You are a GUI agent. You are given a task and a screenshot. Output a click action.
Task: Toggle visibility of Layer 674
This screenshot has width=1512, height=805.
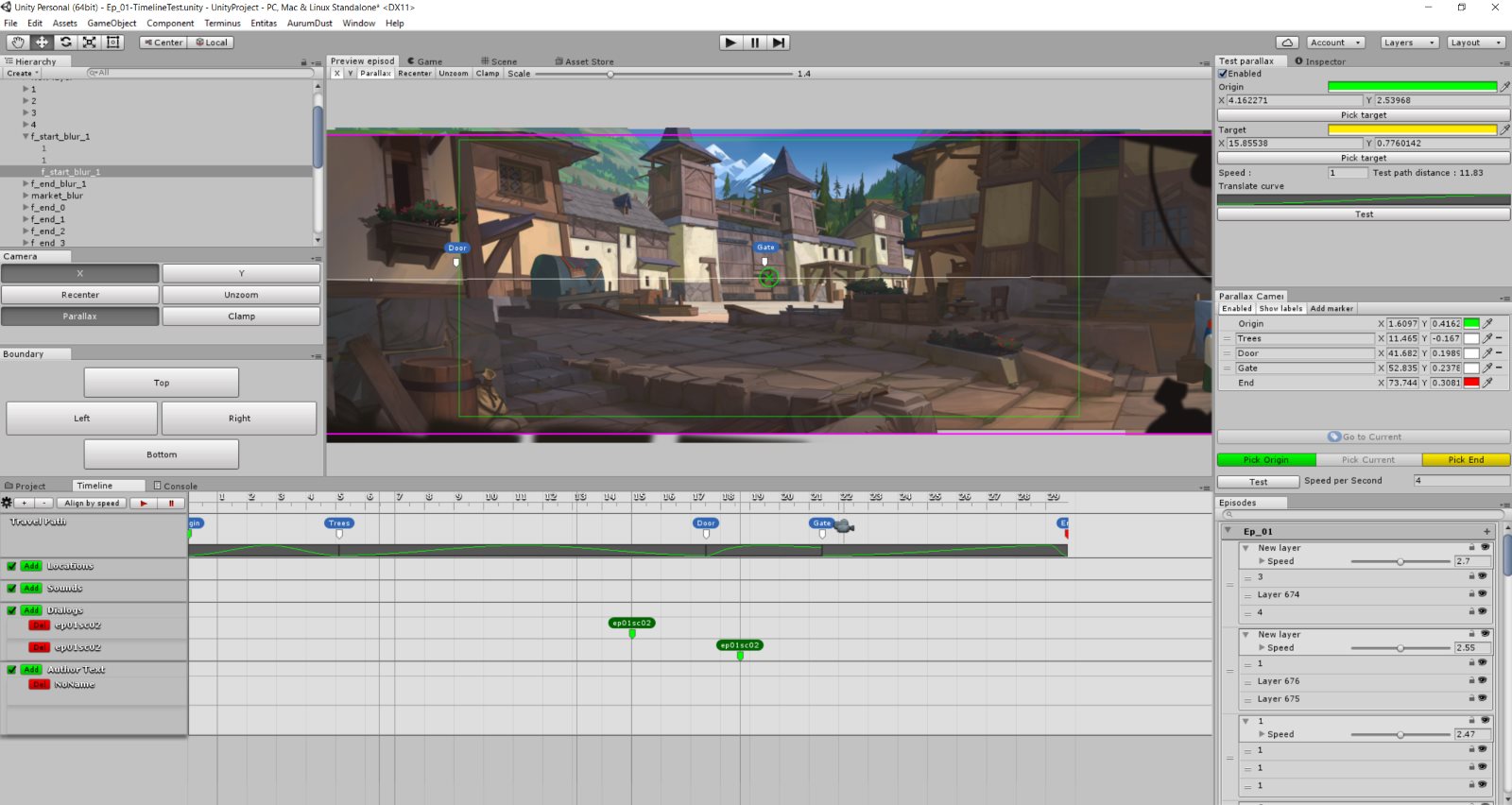pyautogui.click(x=1483, y=594)
